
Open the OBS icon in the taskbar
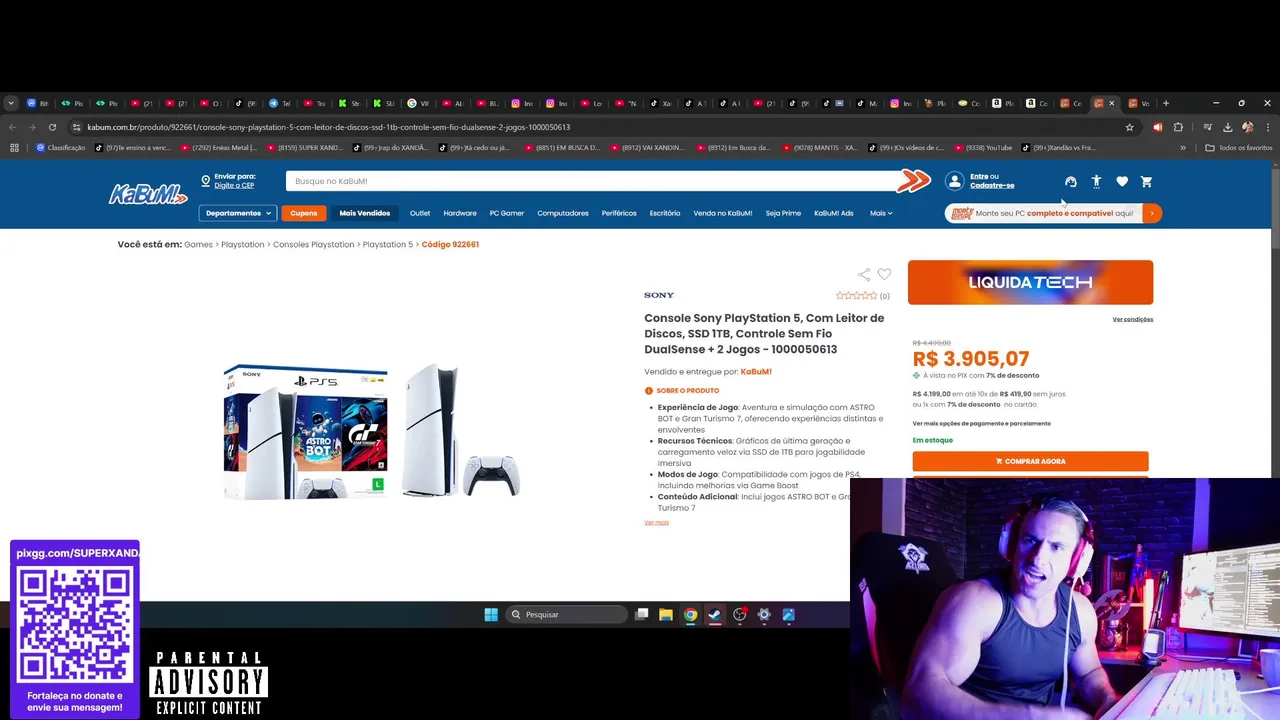tap(740, 614)
